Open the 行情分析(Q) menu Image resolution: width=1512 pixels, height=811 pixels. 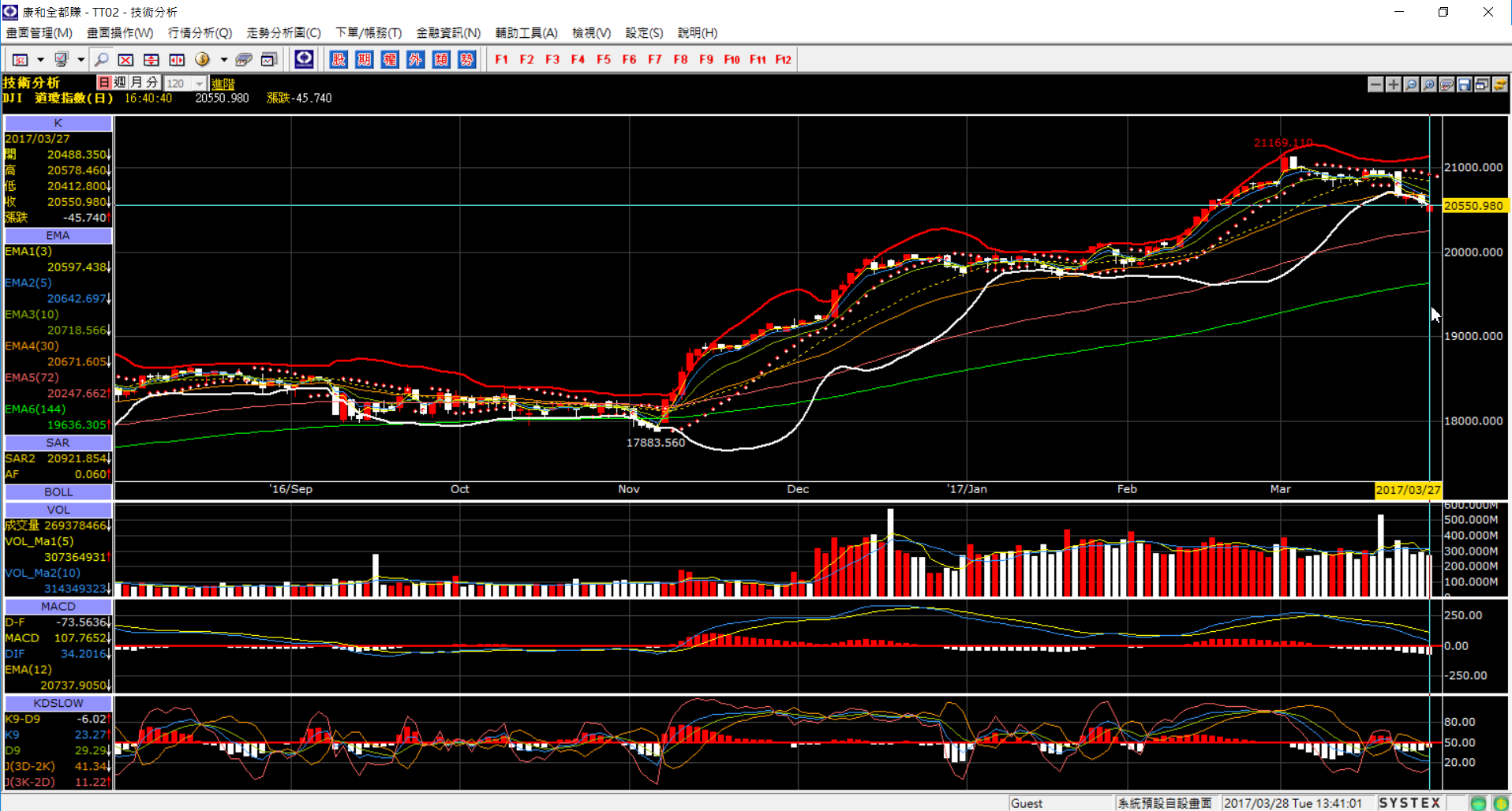tap(200, 32)
